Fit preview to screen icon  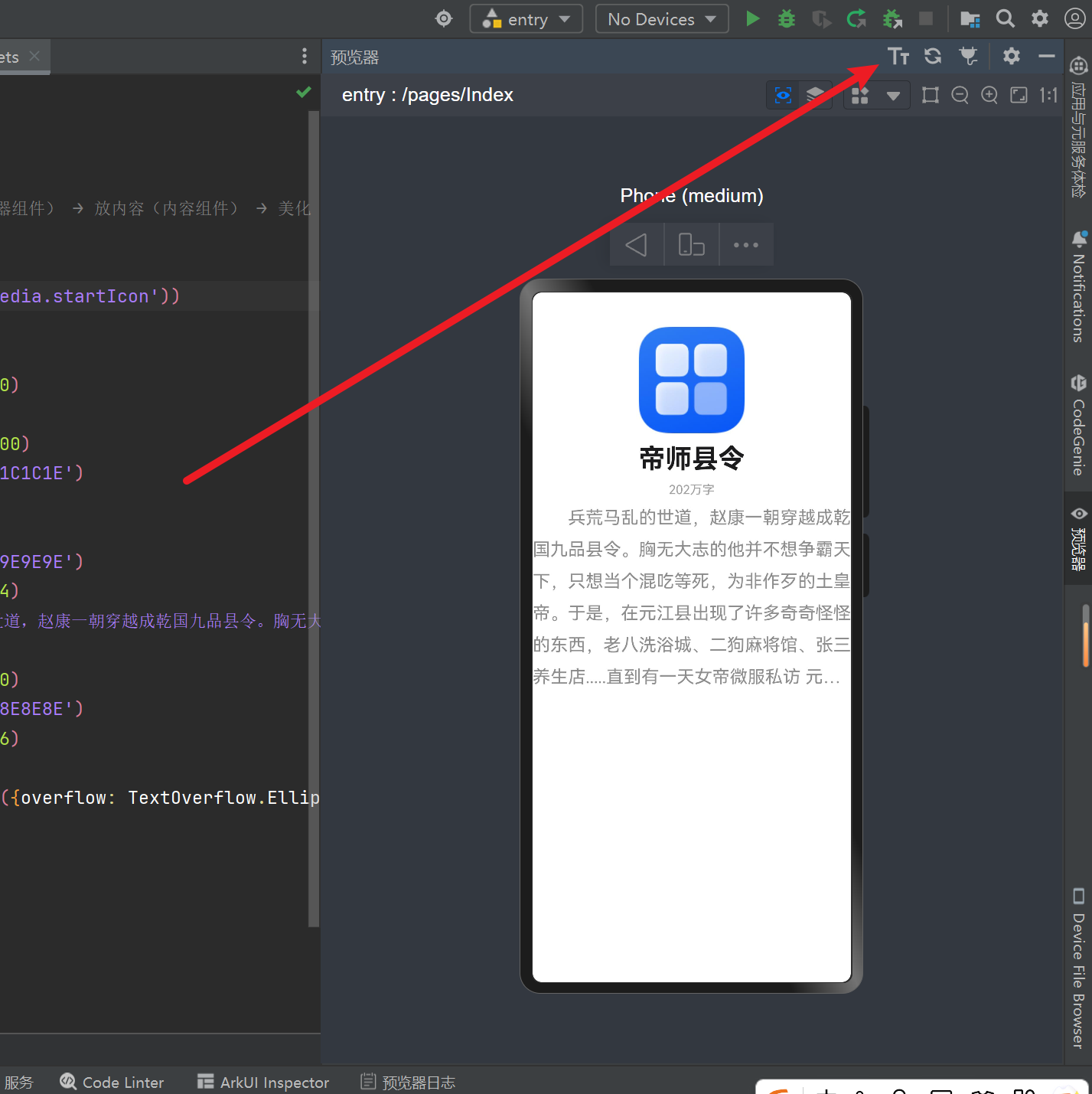[x=1019, y=95]
